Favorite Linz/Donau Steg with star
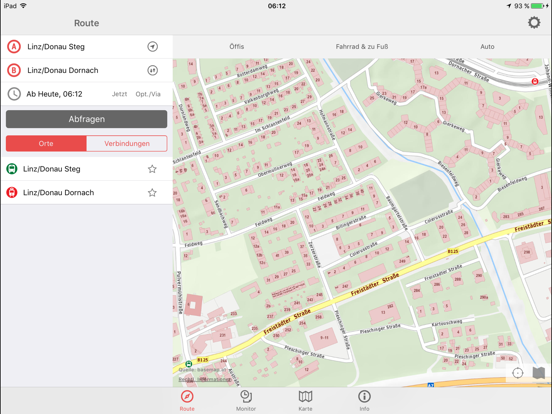This screenshot has height=414, width=552. [x=152, y=169]
